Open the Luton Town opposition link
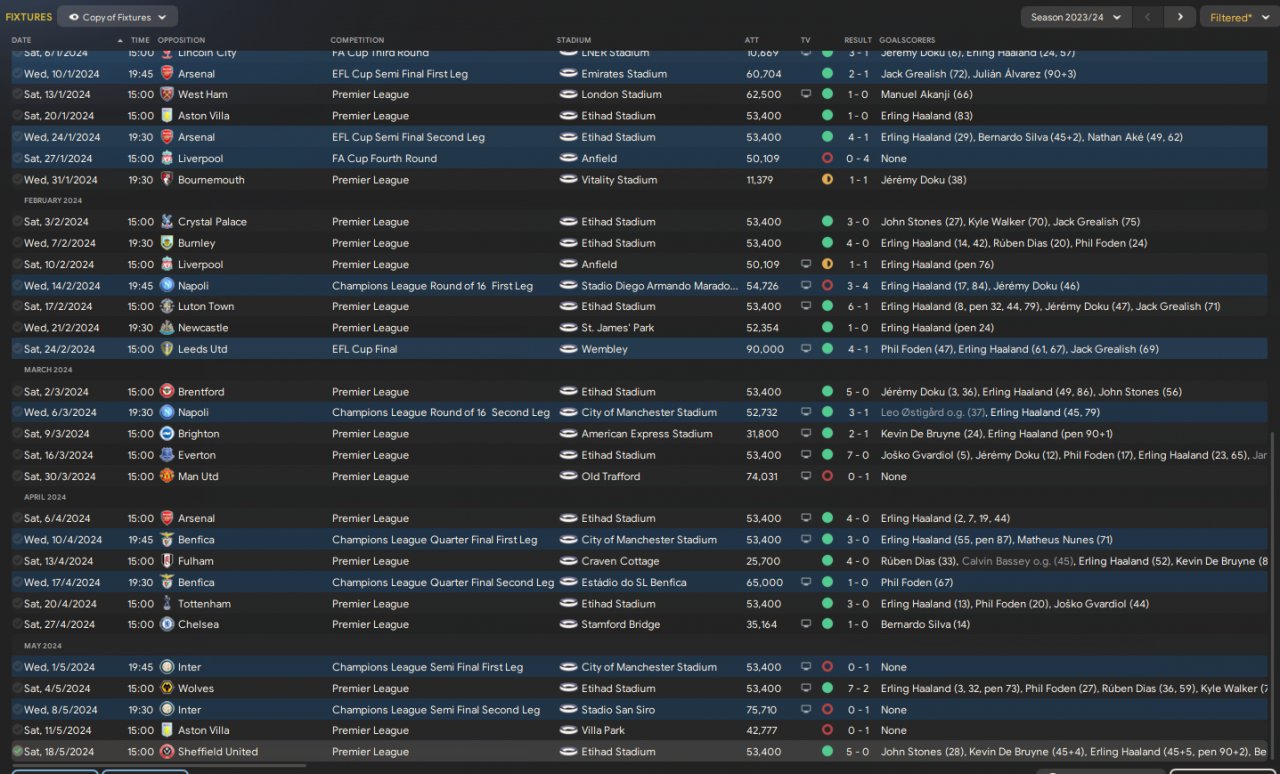Screen dimensions: 1280x774 coord(206,307)
